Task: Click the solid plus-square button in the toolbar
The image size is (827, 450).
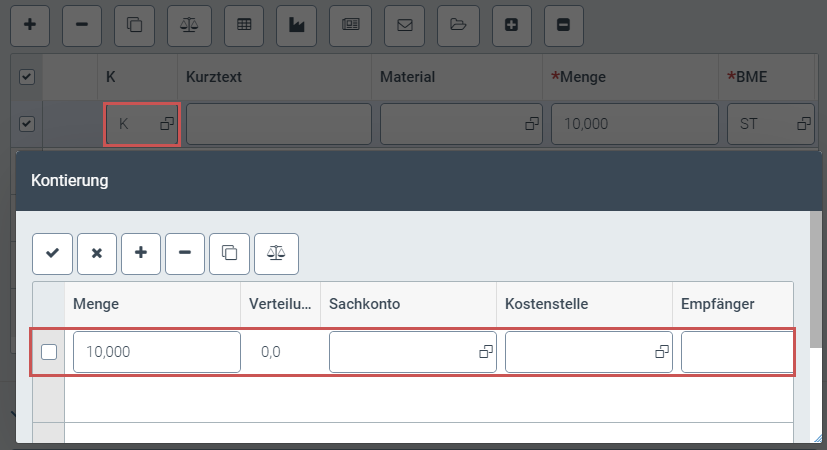Action: coord(512,25)
